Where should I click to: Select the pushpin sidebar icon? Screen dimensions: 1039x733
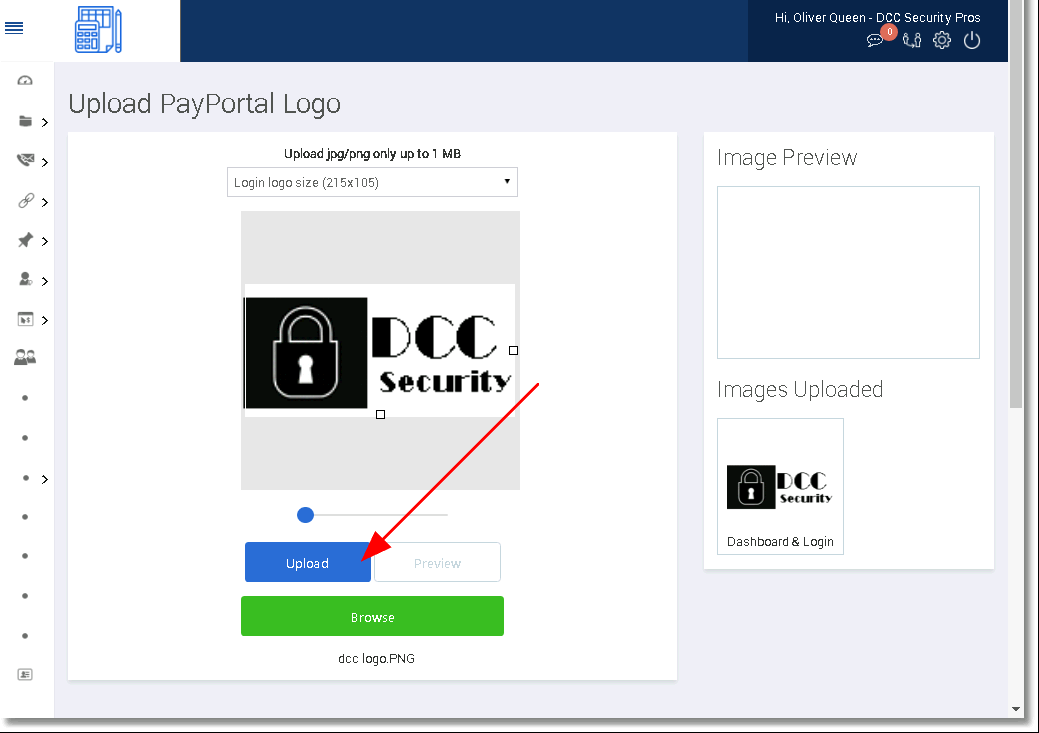coord(25,240)
